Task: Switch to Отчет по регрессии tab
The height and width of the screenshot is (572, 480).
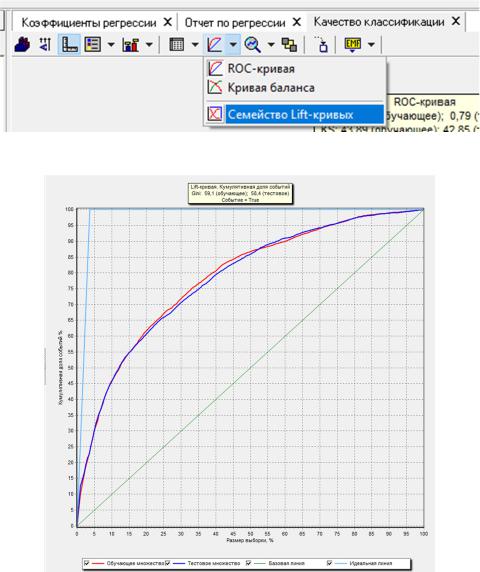Action: click(x=235, y=23)
